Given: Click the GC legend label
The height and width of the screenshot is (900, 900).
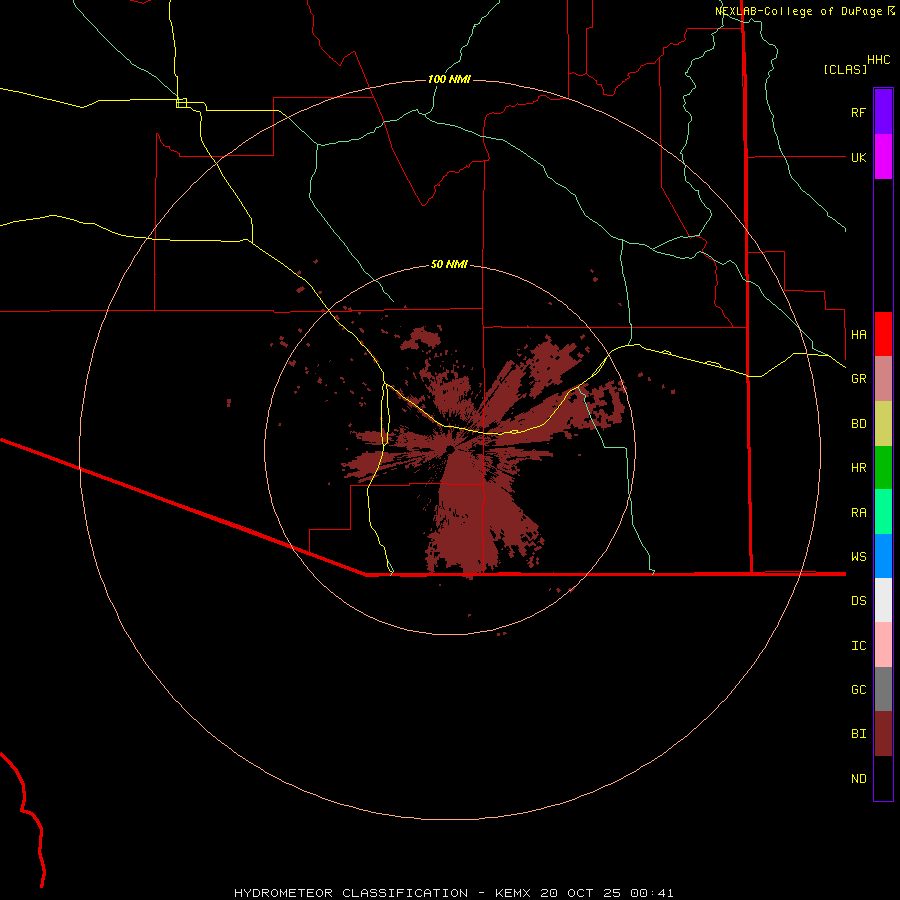Looking at the screenshot, I should (858, 690).
